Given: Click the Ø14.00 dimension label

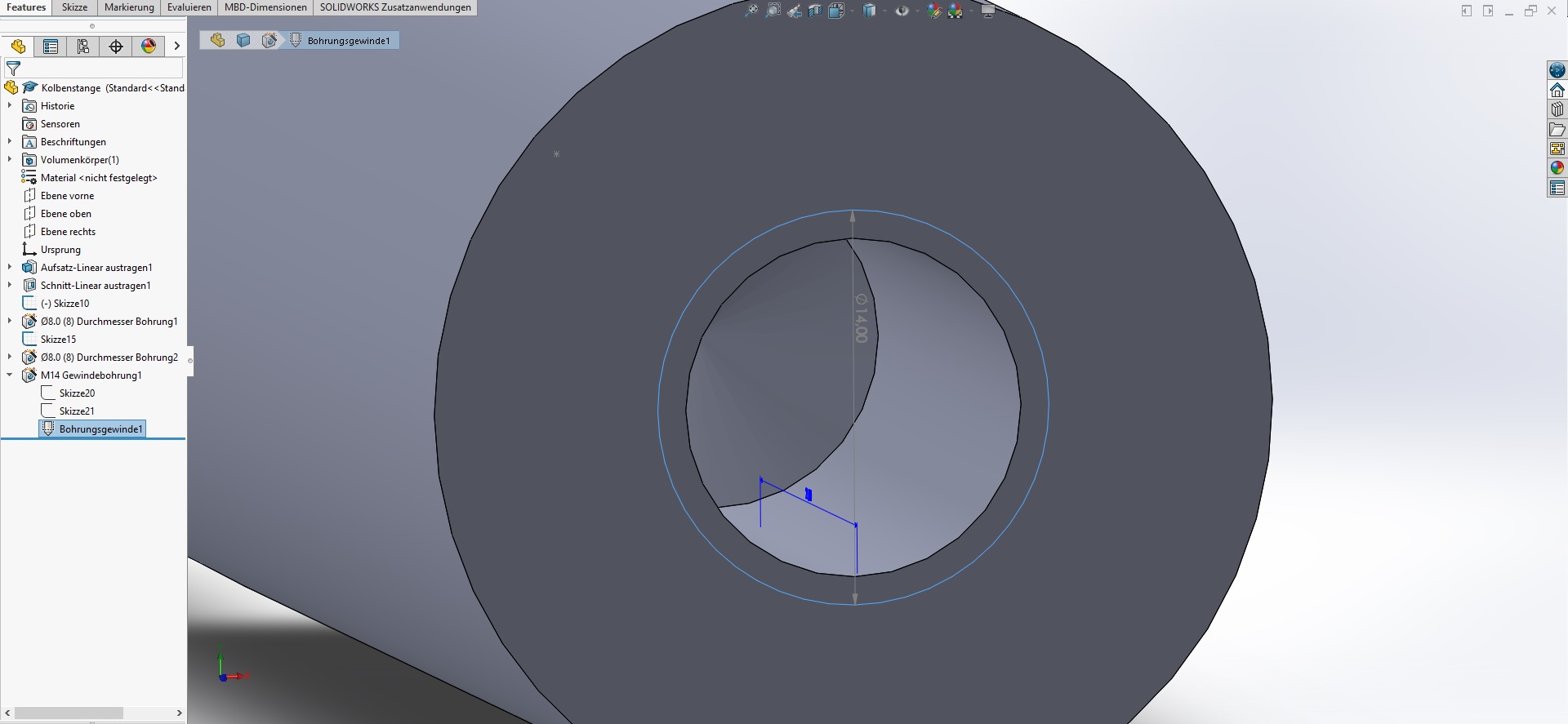Looking at the screenshot, I should pos(861,318).
